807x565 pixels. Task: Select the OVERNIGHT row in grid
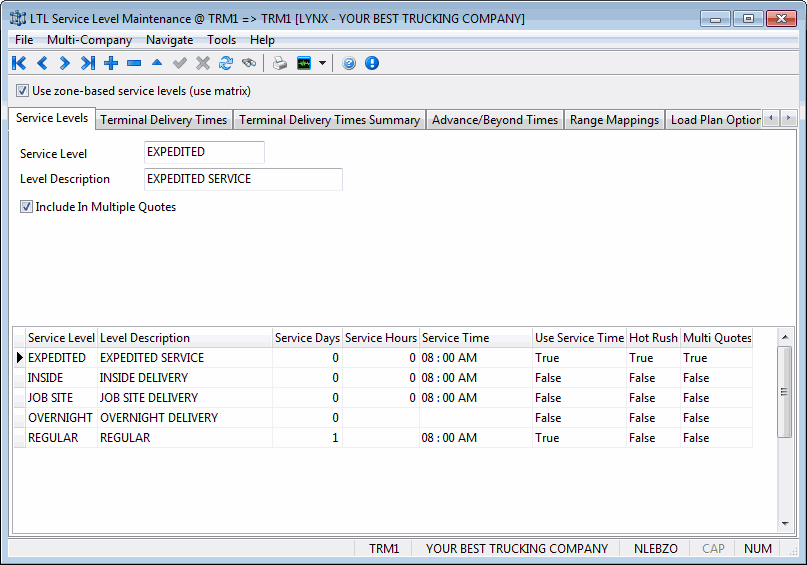[x=60, y=418]
